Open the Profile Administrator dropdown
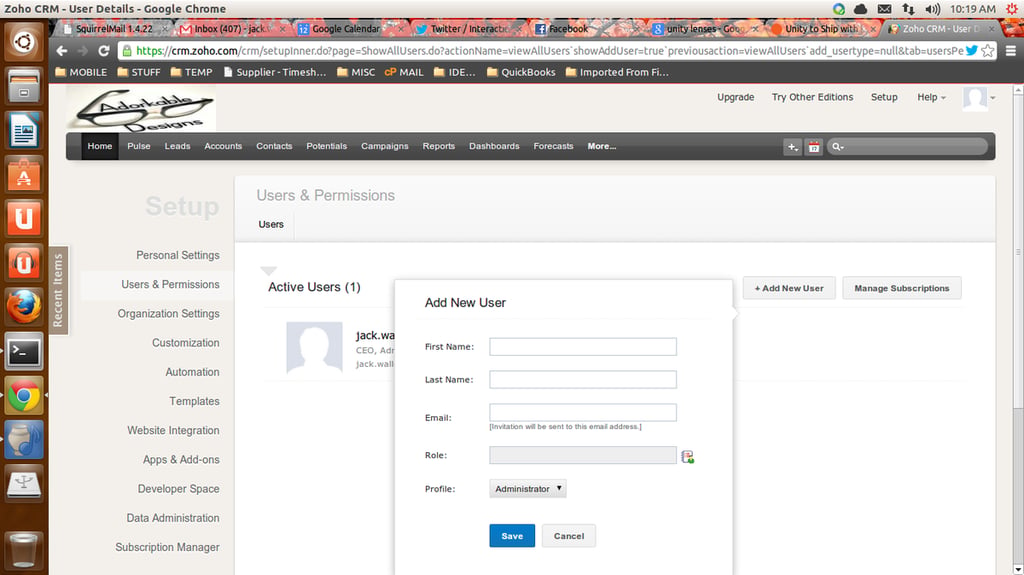This screenshot has height=575, width=1024. [x=528, y=489]
